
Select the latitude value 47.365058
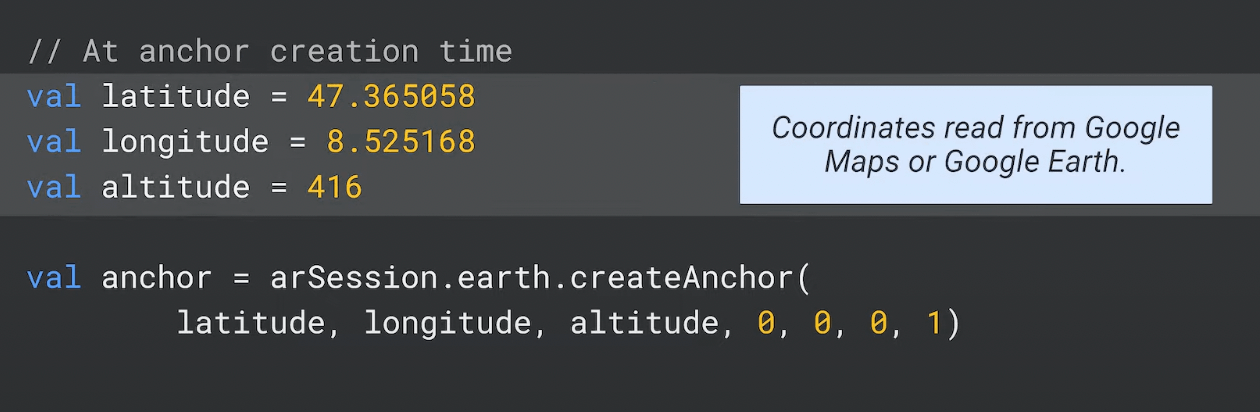[391, 97]
